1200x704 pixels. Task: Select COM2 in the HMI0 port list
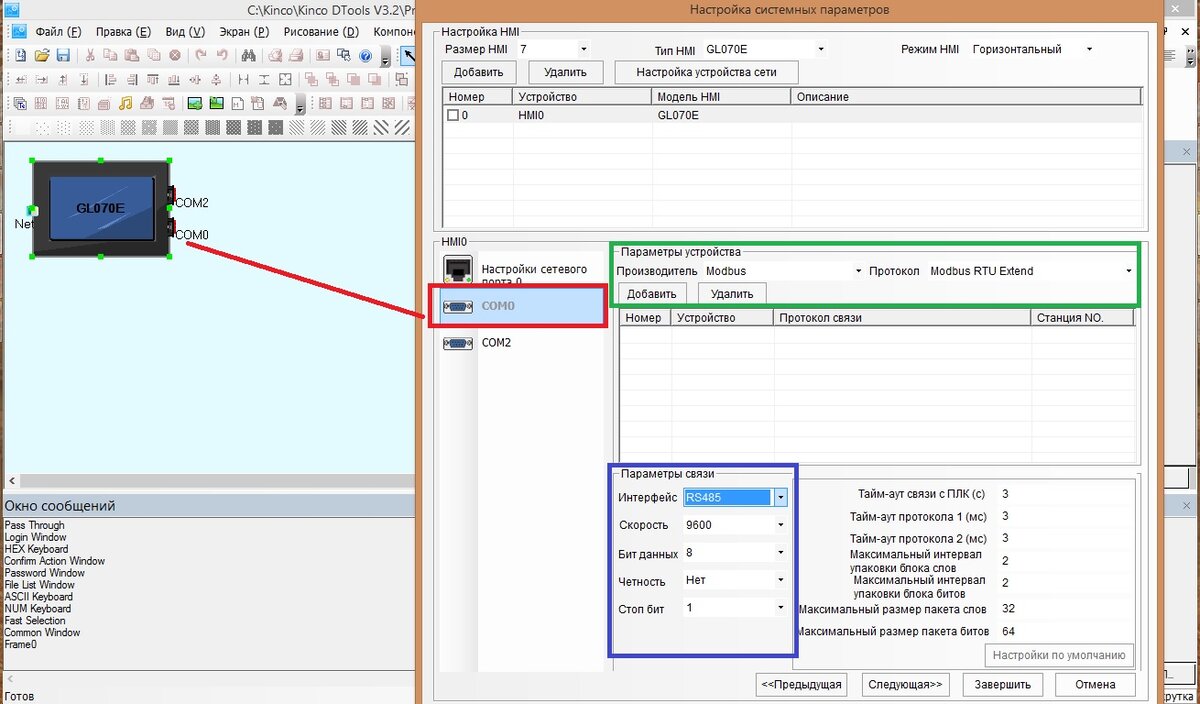(x=524, y=342)
